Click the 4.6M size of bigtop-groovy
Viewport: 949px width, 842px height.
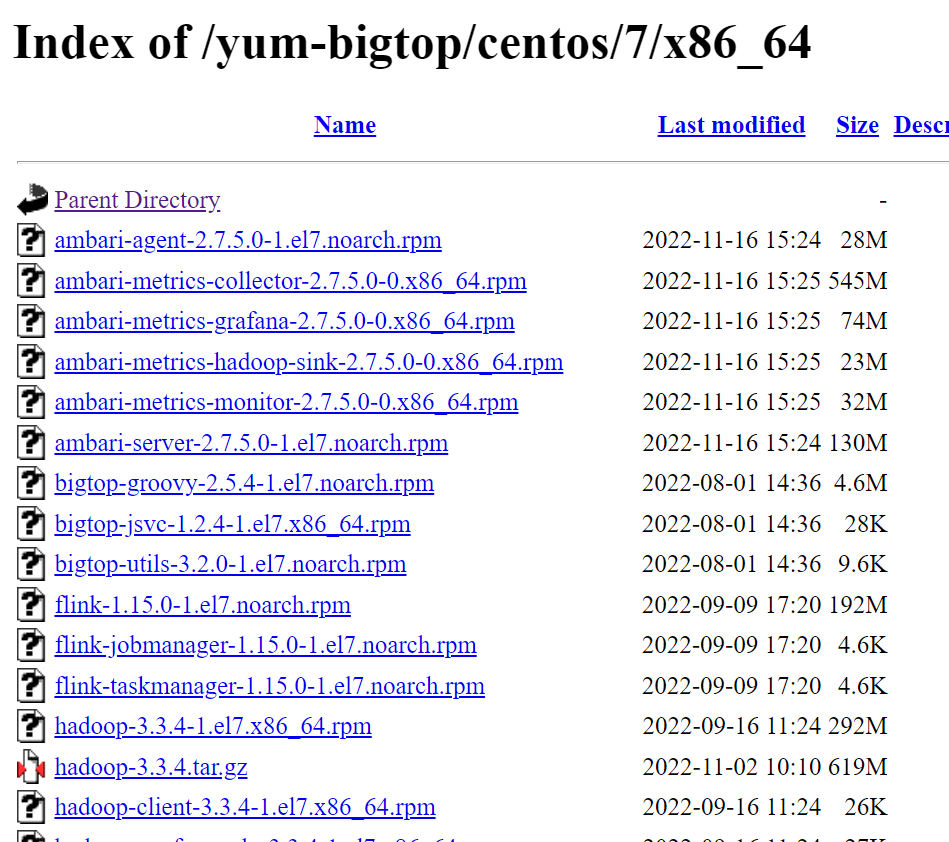tap(861, 483)
